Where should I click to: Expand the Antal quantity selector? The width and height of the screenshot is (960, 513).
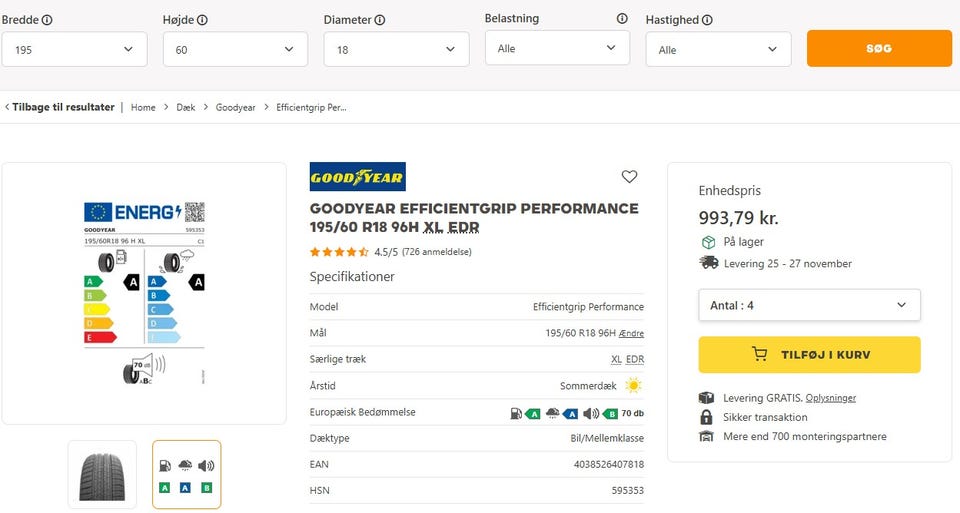808,305
